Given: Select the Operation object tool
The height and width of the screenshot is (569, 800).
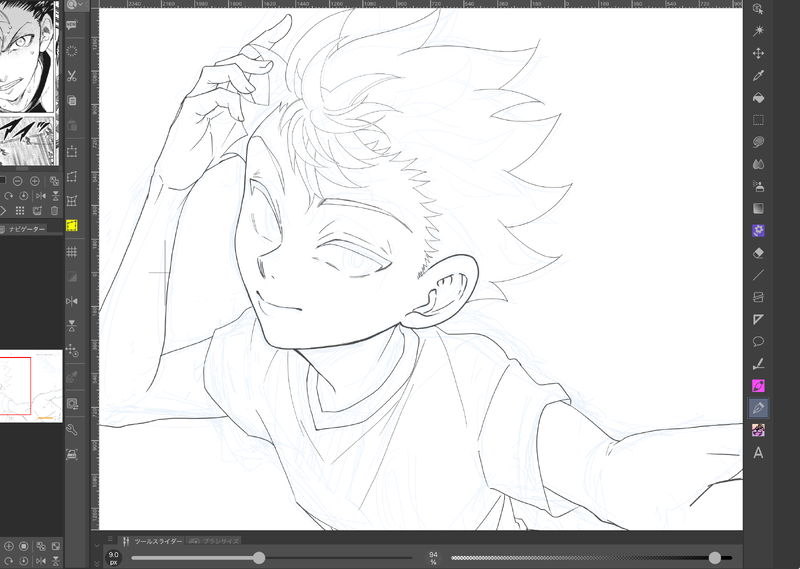Looking at the screenshot, I should tap(758, 9).
